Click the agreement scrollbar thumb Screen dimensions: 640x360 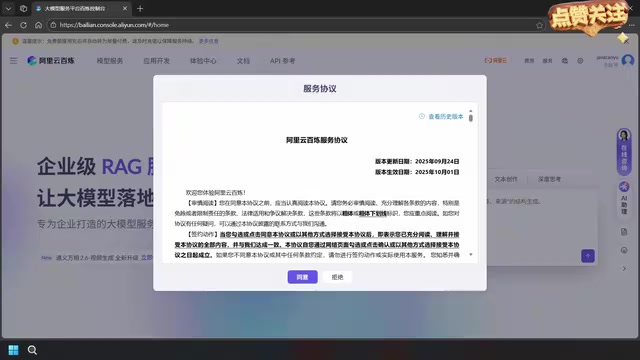[471, 118]
